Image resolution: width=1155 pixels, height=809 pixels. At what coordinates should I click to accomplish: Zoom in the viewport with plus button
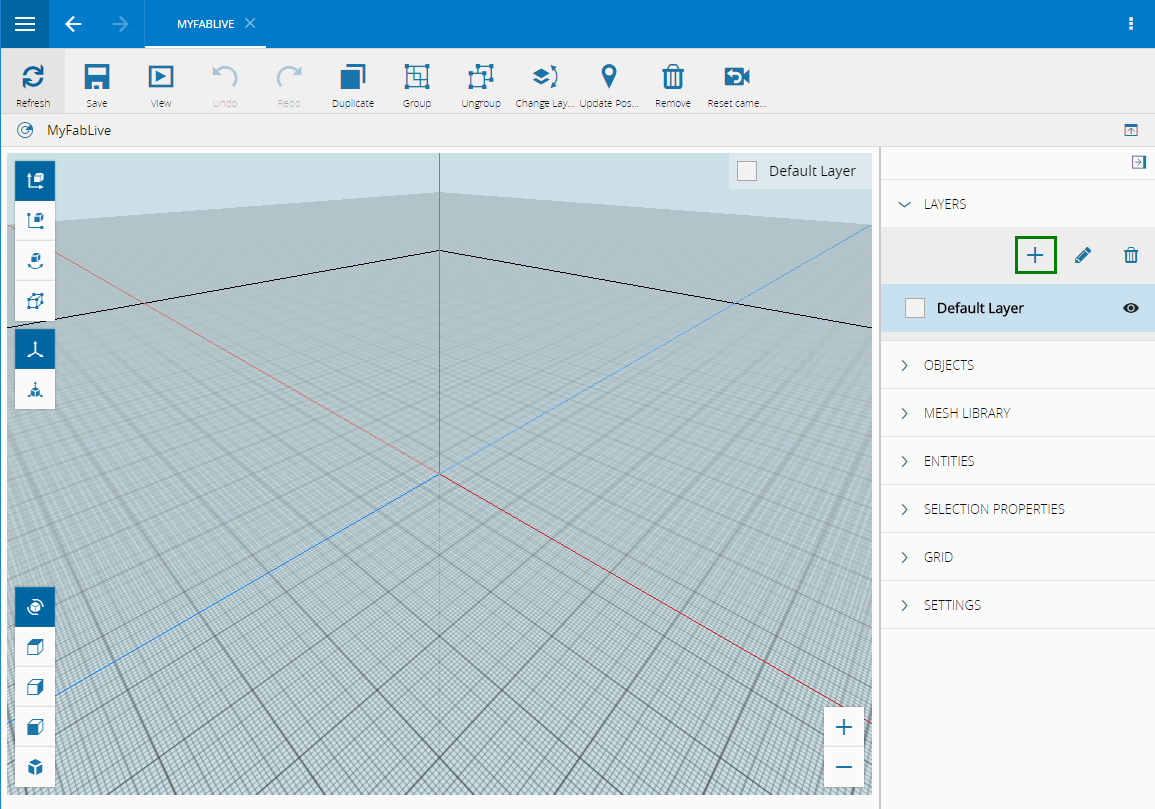click(843, 727)
